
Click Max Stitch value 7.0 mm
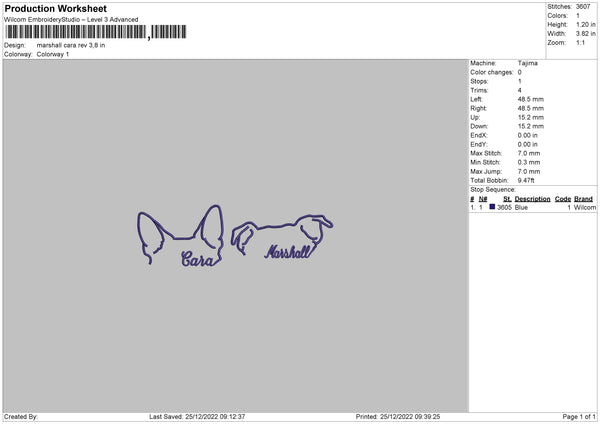pyautogui.click(x=529, y=153)
